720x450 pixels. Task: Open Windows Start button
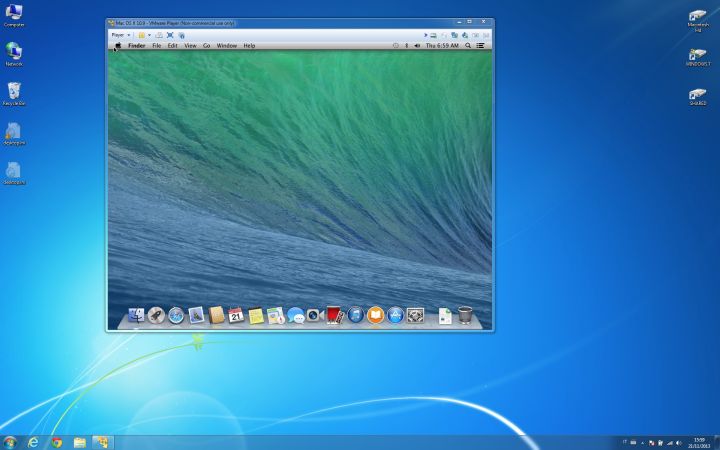pos(10,443)
